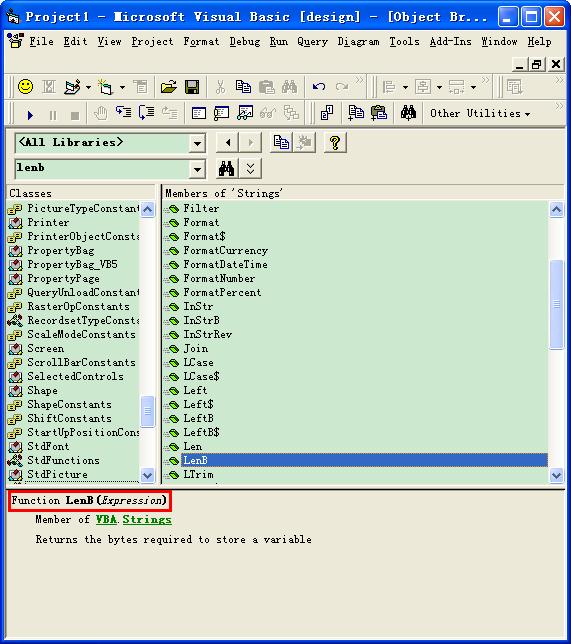Click the yellow smiley face toolbar icon
571x644 pixels.
(25, 87)
